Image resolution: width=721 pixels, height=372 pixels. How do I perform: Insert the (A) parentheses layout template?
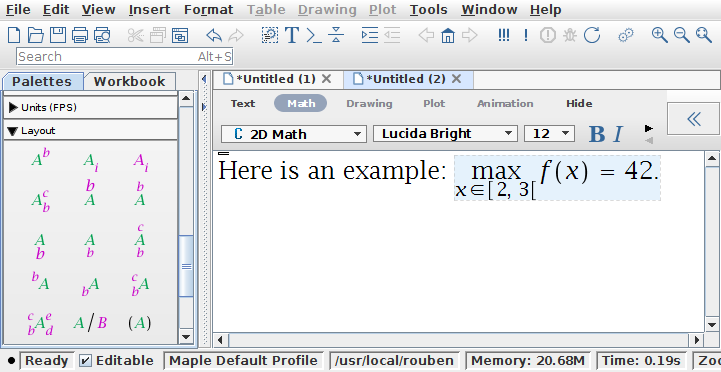[139, 323]
